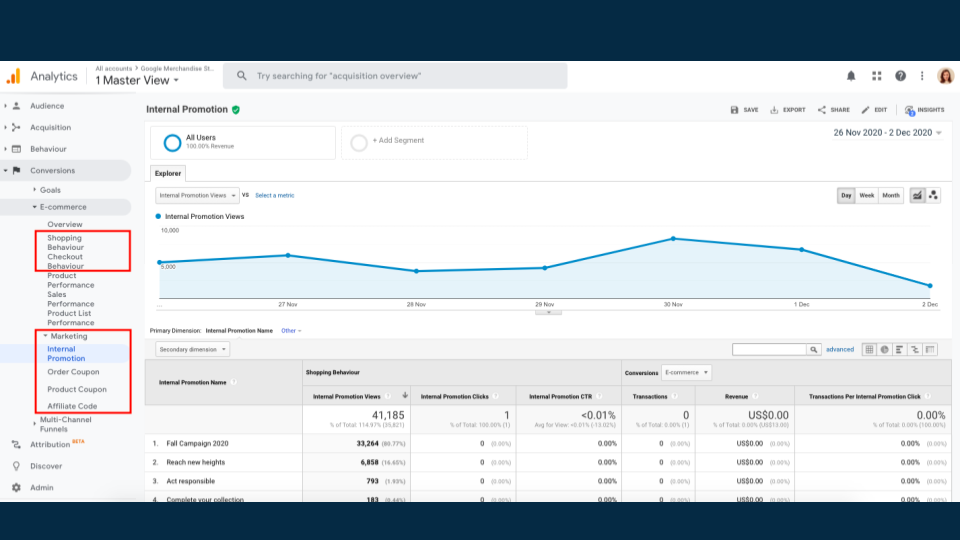Select the Data table view icon

[x=869, y=350]
